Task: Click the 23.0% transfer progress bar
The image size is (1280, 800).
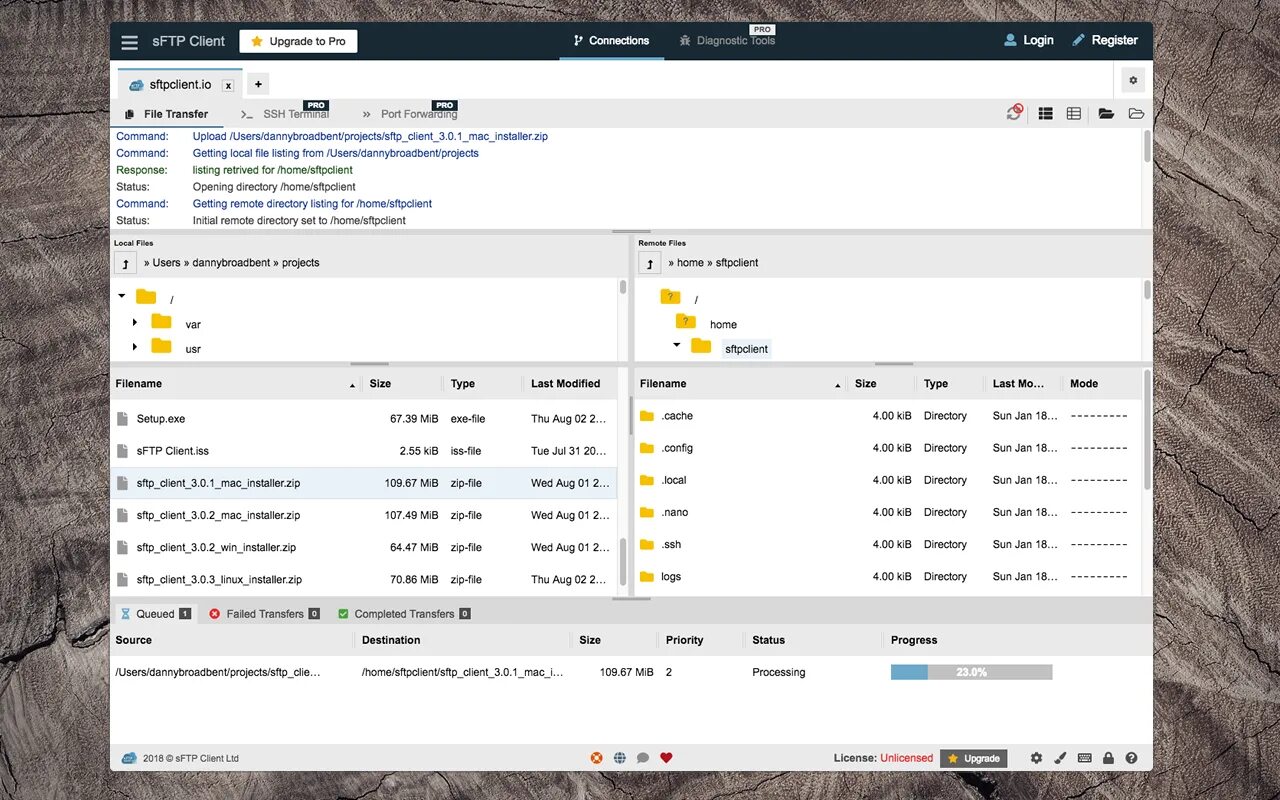Action: tap(971, 672)
